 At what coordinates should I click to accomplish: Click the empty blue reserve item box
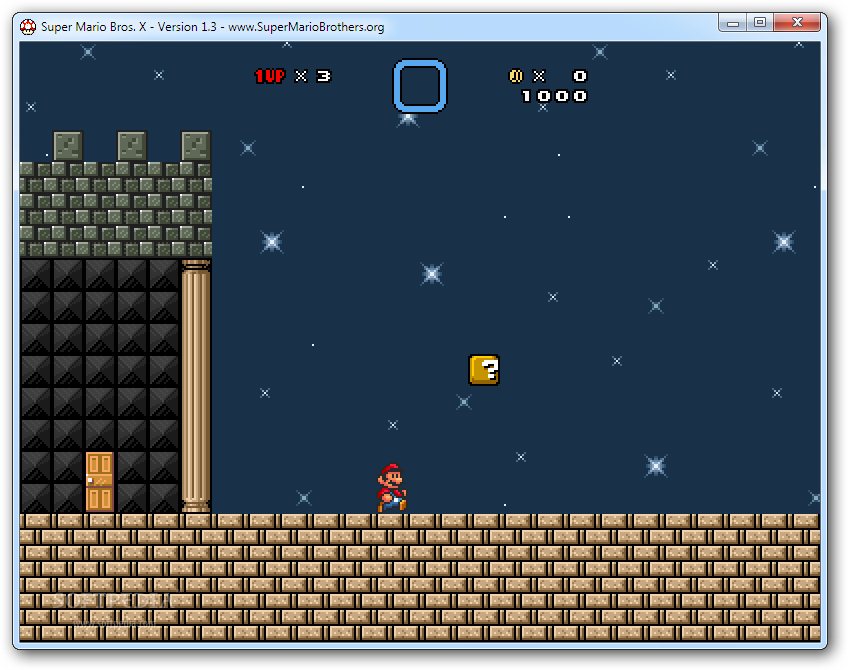point(420,85)
